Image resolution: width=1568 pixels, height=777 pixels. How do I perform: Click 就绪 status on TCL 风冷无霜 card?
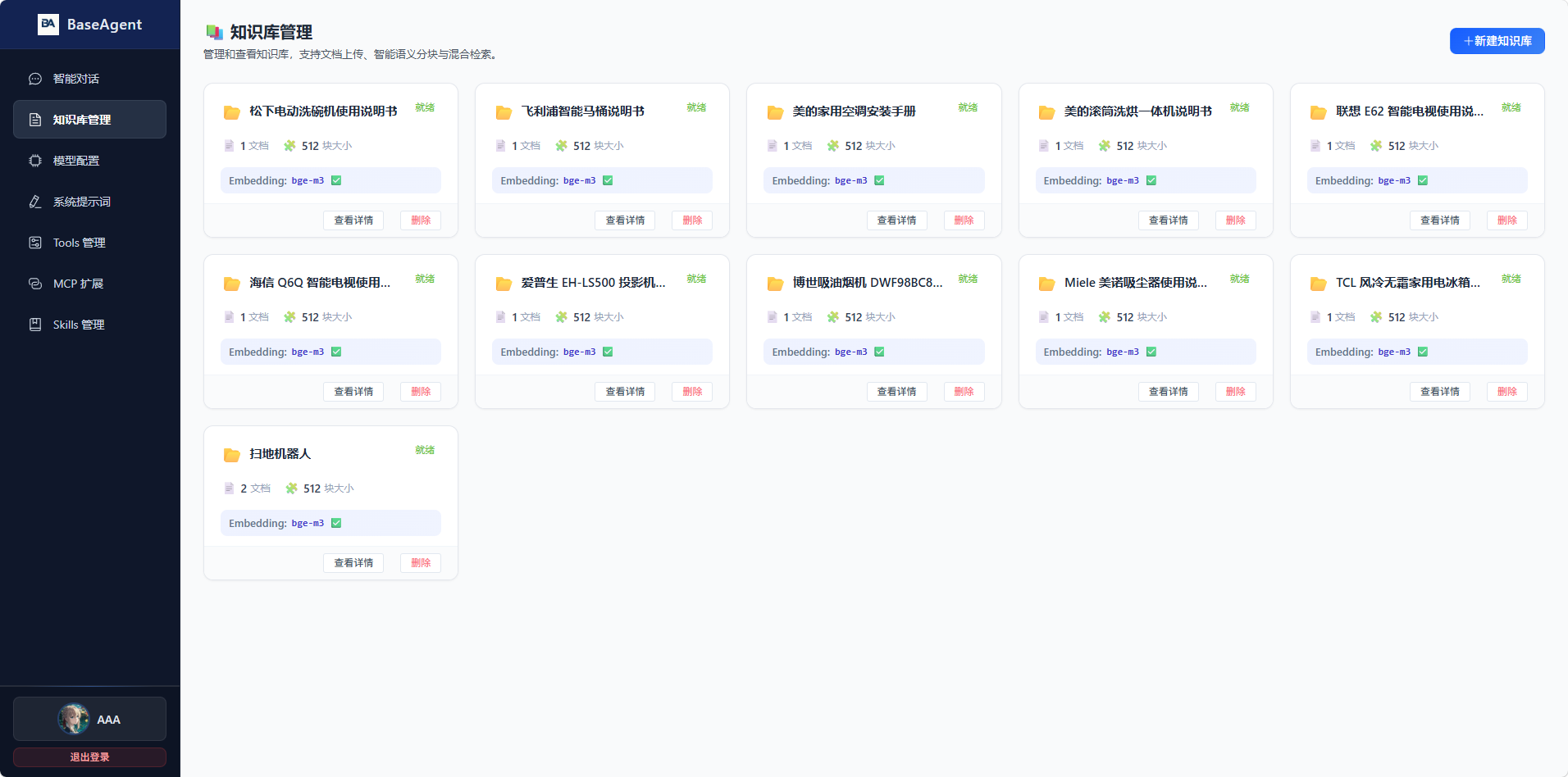coord(1511,279)
